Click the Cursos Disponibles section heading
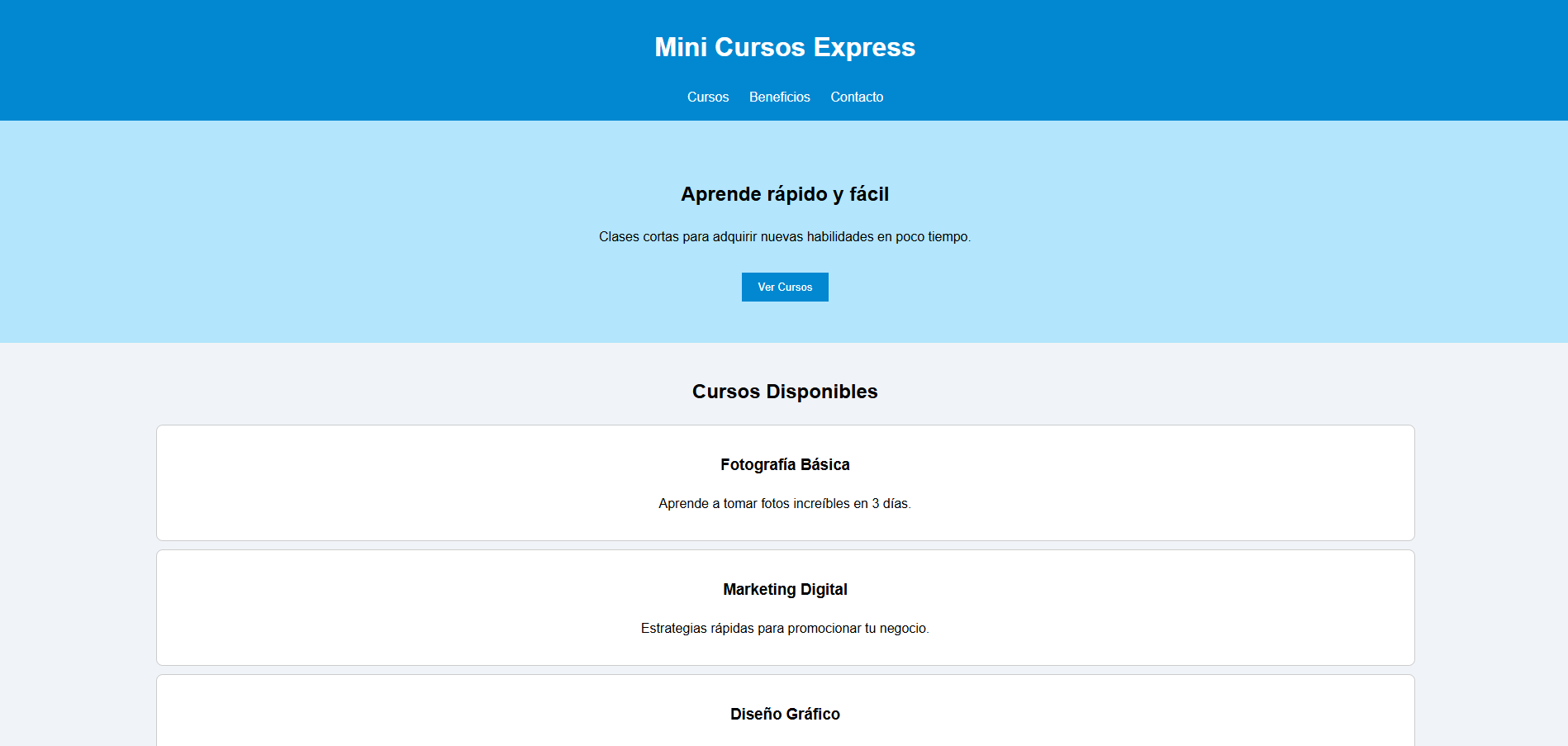1568x746 pixels. [x=785, y=392]
